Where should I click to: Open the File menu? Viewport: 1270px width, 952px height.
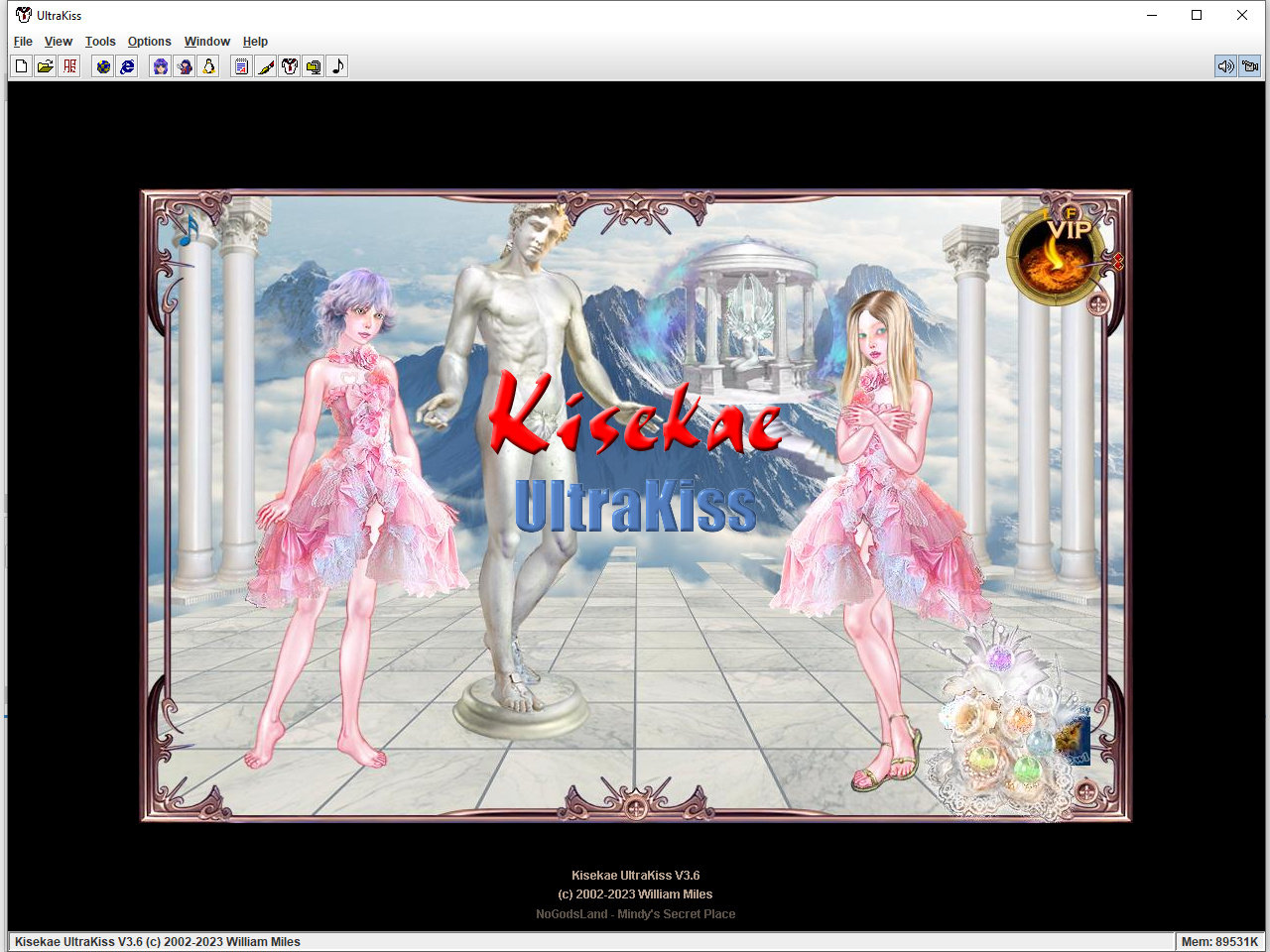tap(23, 42)
